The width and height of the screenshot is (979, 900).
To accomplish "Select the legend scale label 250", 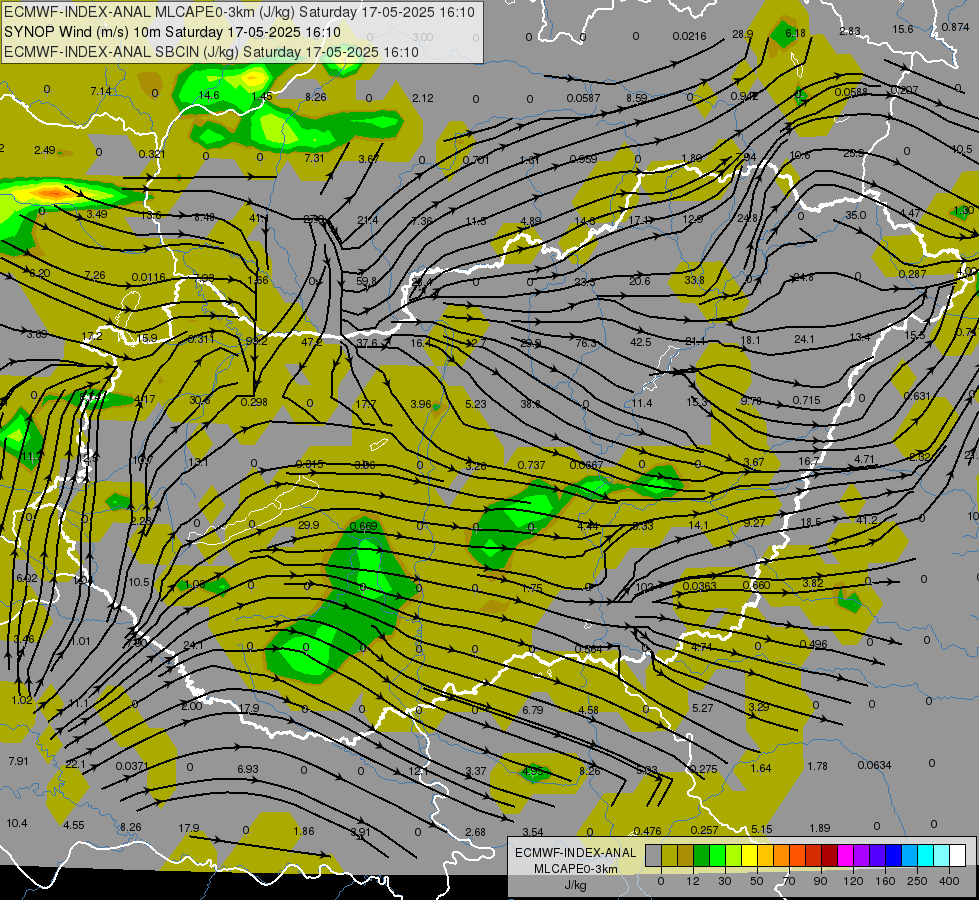I will [917, 881].
